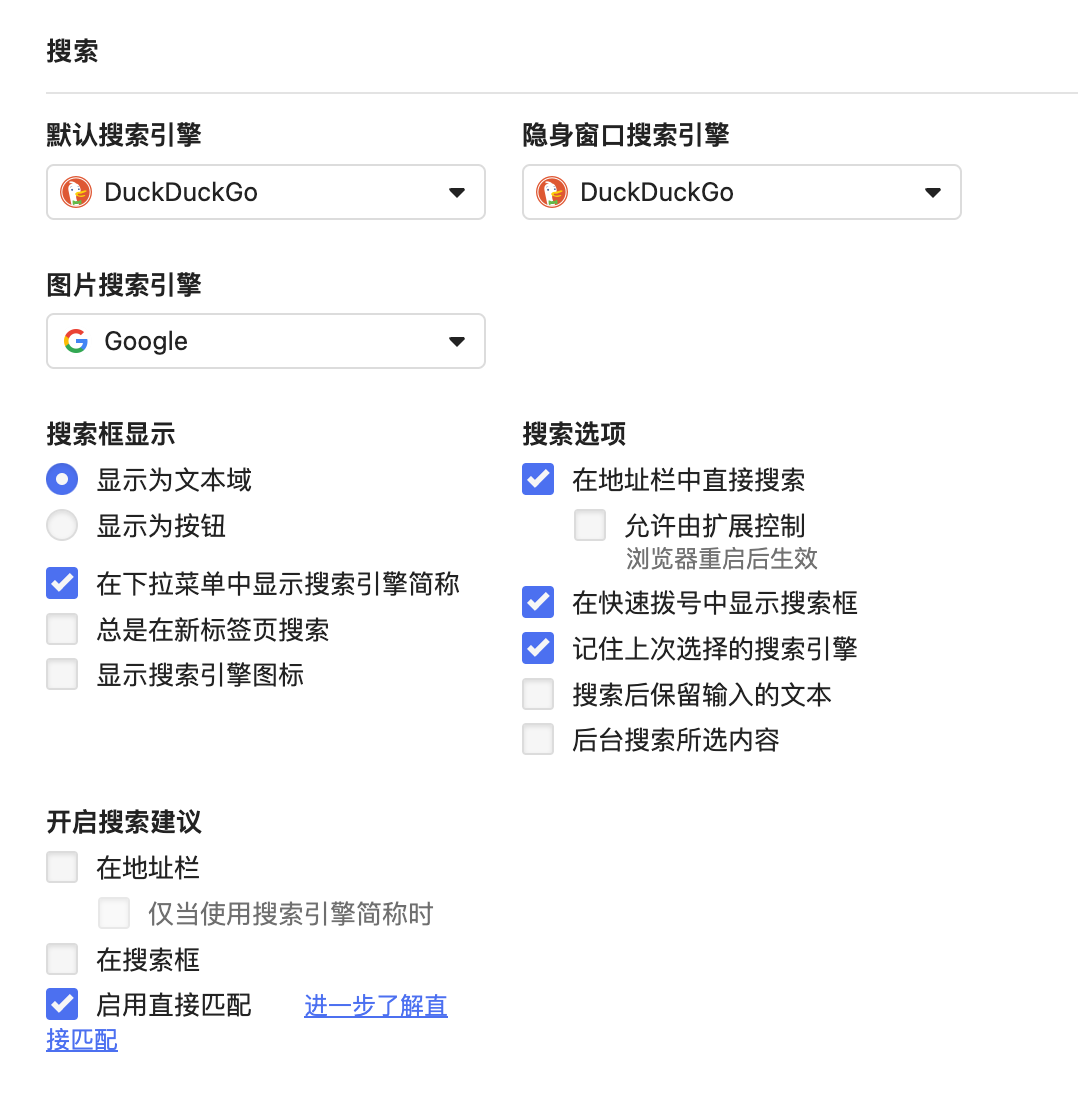Click the DuckDuckGo duck icon under 隐身窗口搜索引擎
Screen dimensions: 1078x1102
click(552, 192)
